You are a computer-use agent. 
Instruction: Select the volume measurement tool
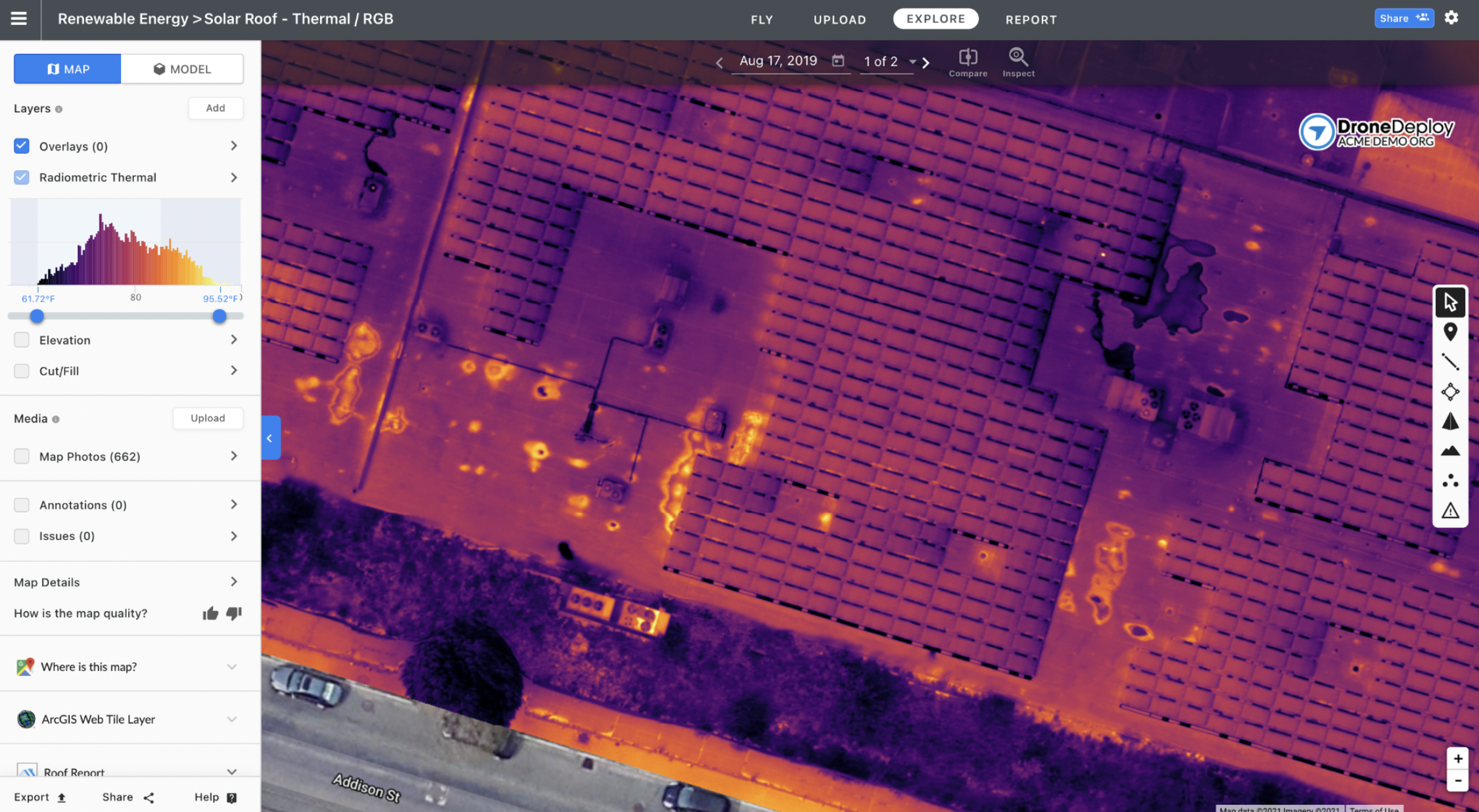point(1450,421)
